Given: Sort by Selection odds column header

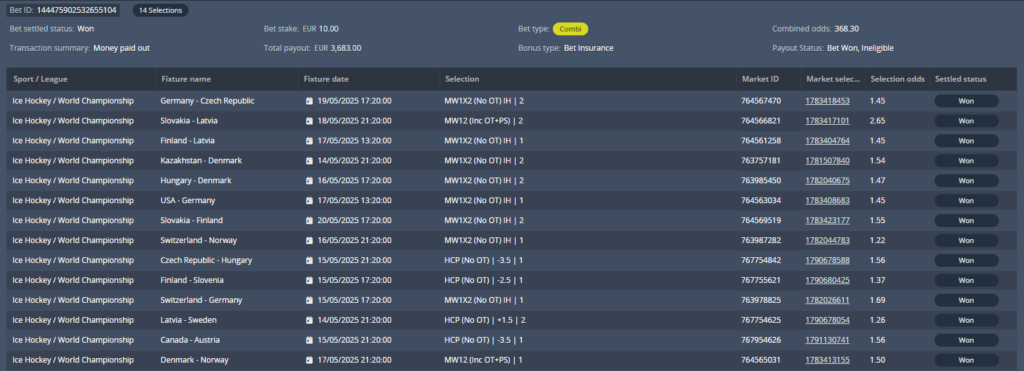Looking at the screenshot, I should [x=897, y=79].
